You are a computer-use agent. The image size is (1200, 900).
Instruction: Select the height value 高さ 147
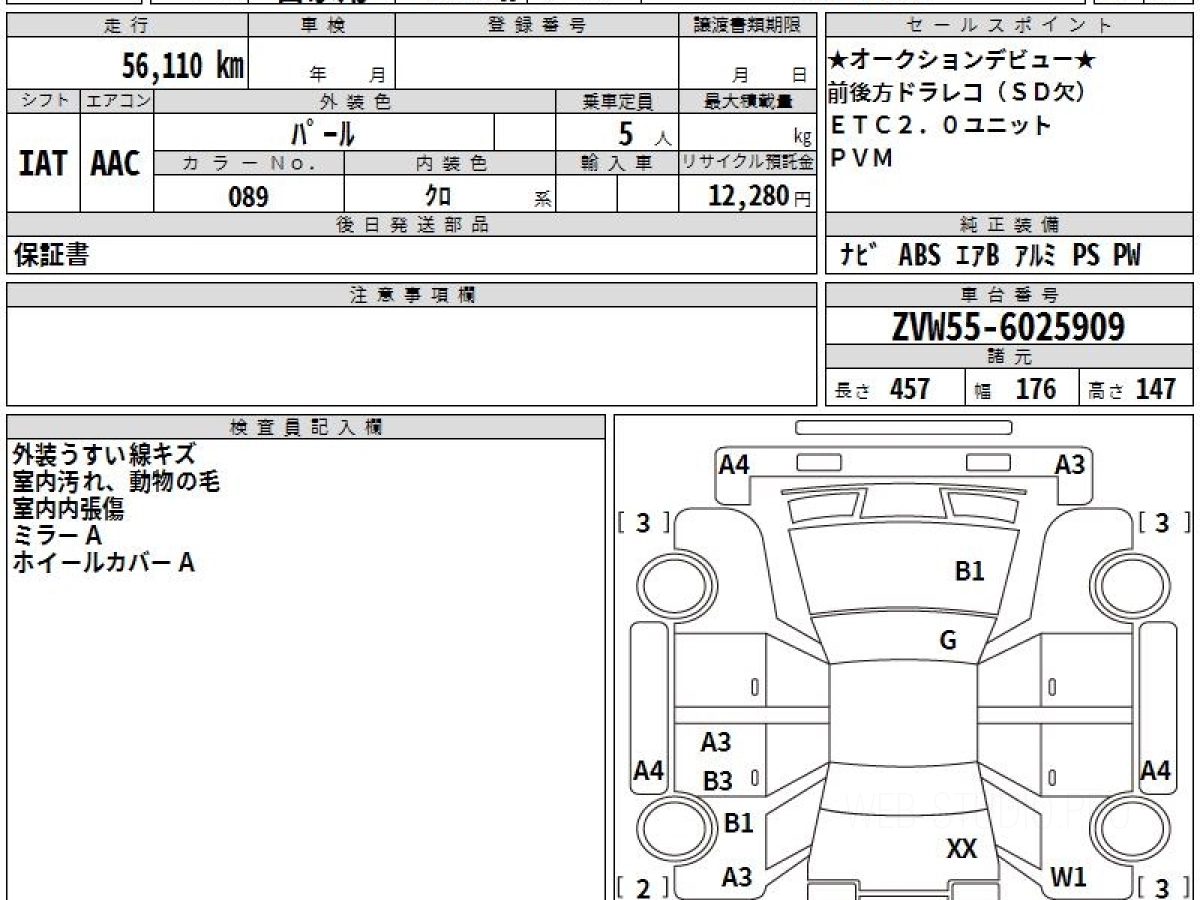point(1133,389)
